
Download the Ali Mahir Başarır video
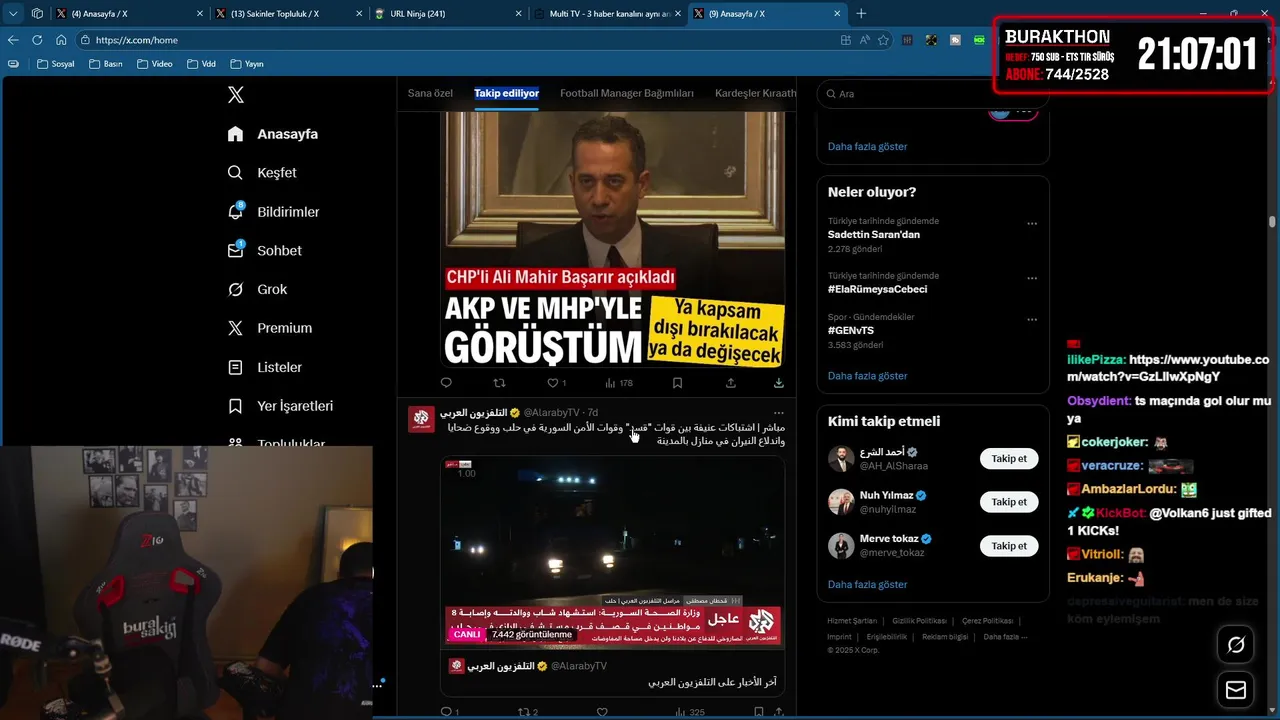tap(778, 383)
